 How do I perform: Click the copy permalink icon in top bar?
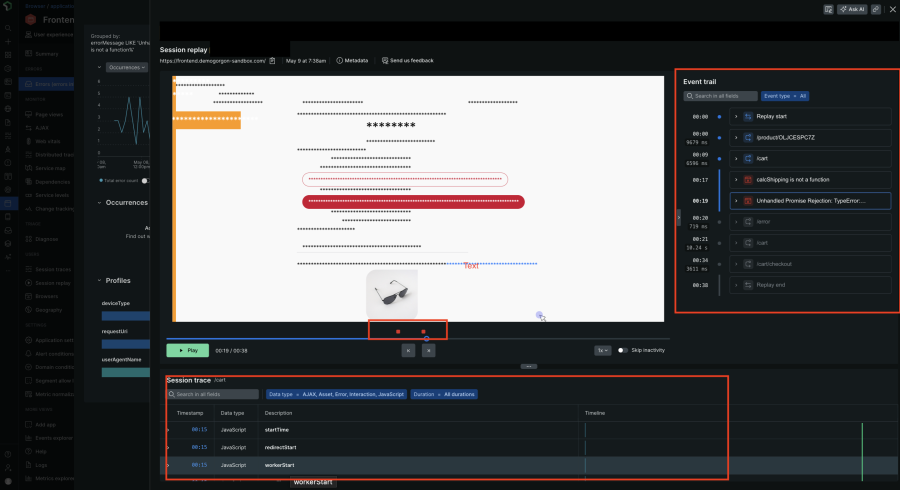(876, 9)
